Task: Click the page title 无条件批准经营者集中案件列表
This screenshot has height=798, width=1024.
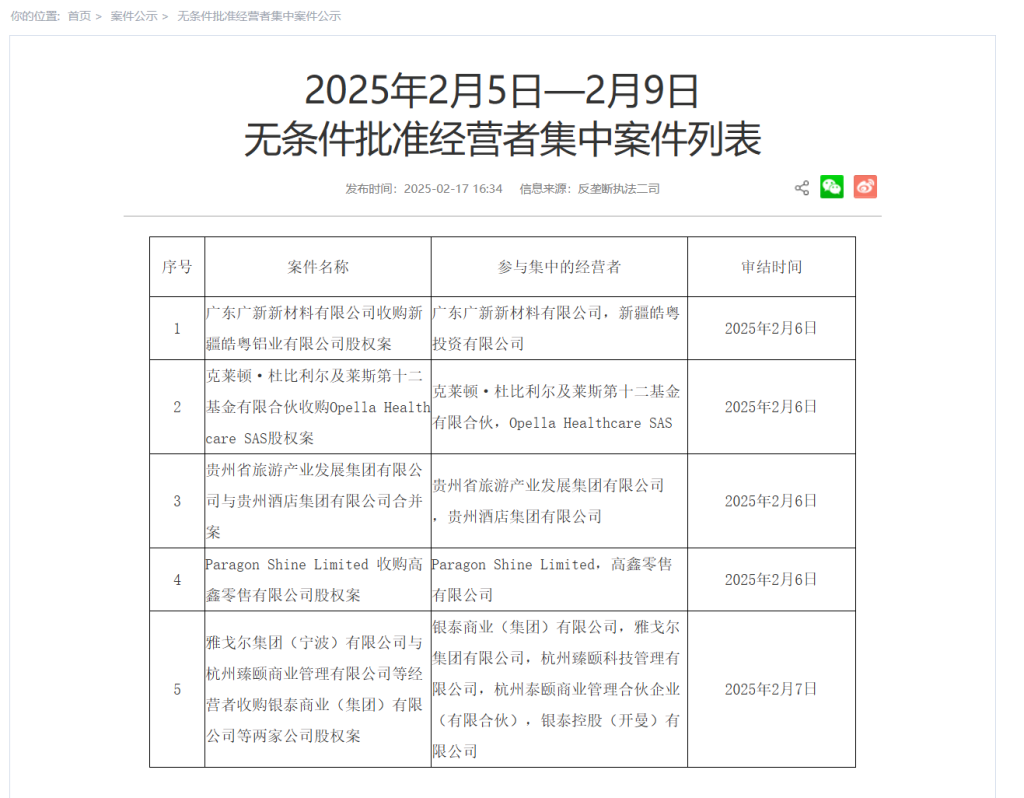Action: click(x=502, y=140)
